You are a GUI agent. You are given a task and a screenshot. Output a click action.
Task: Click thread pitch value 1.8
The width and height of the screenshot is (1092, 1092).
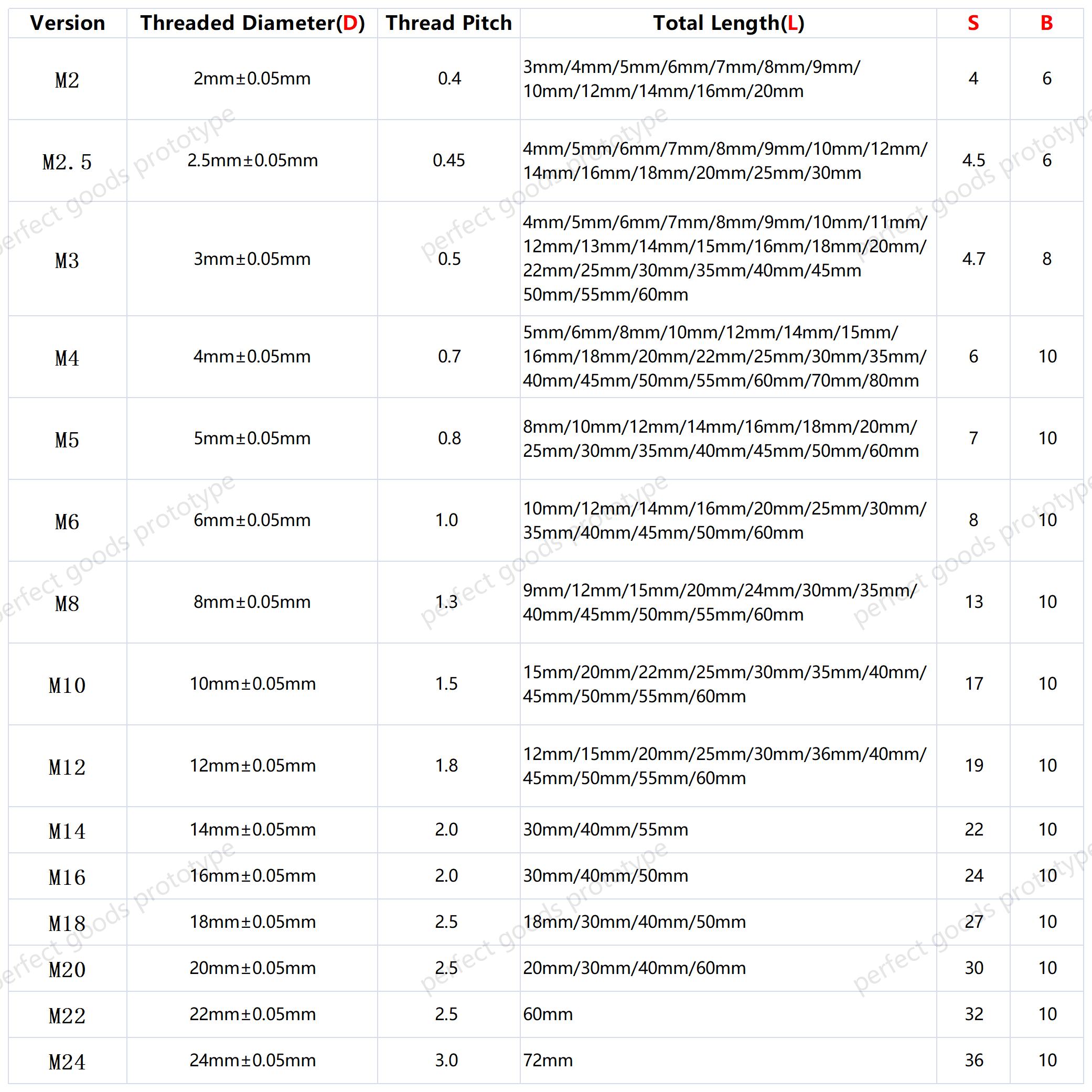[446, 766]
